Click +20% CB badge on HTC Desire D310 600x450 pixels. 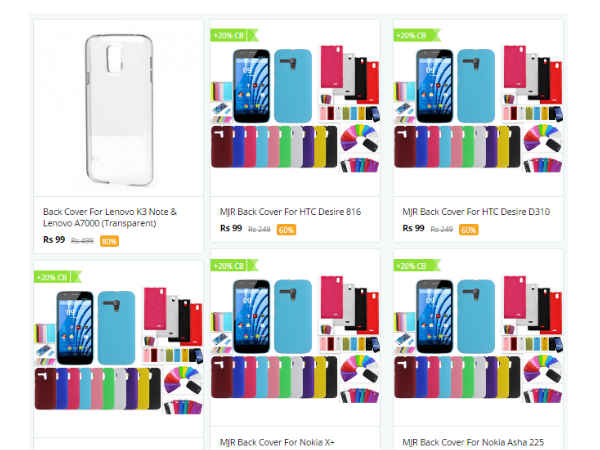[417, 36]
